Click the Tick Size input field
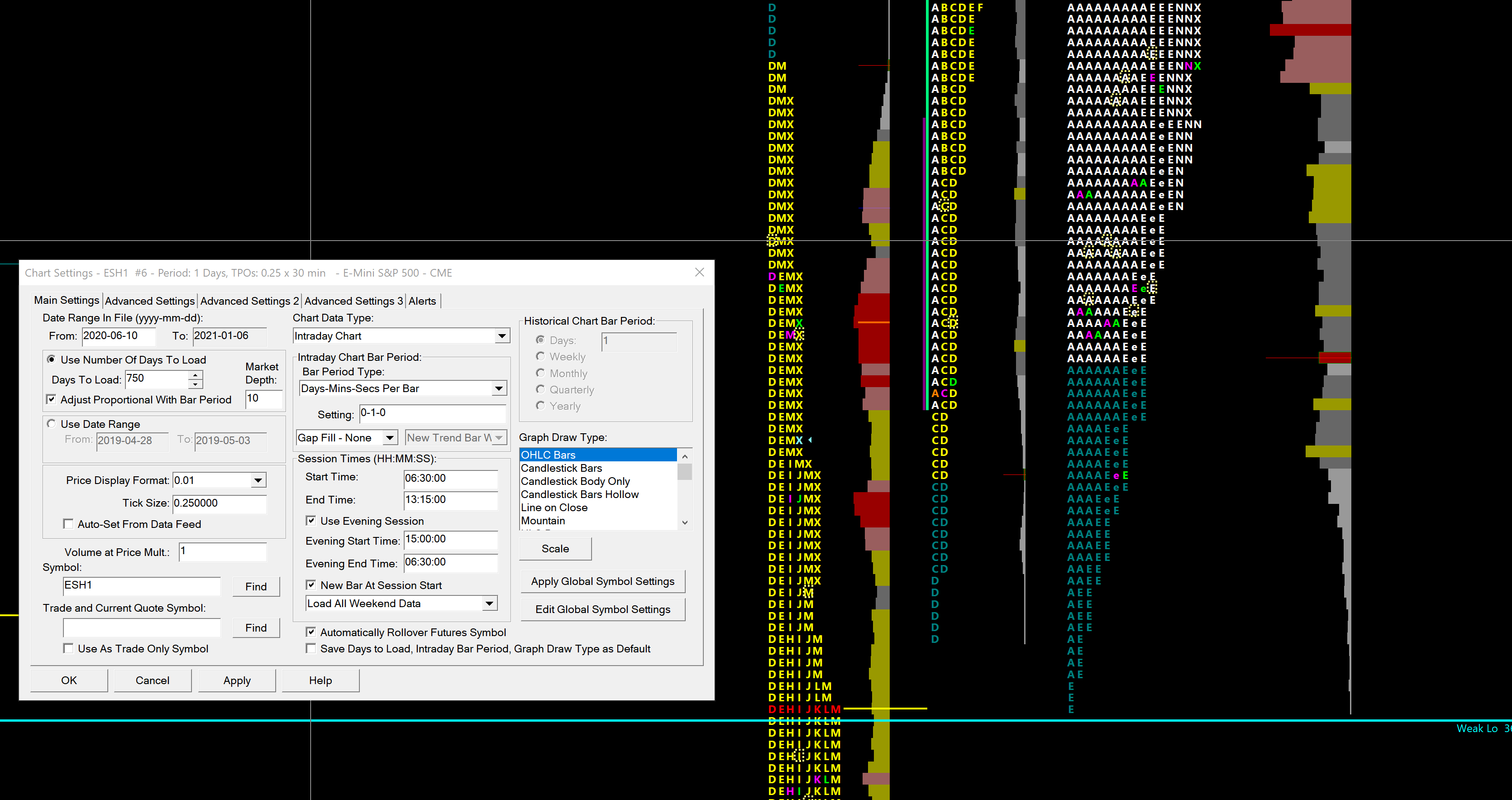 pos(219,503)
